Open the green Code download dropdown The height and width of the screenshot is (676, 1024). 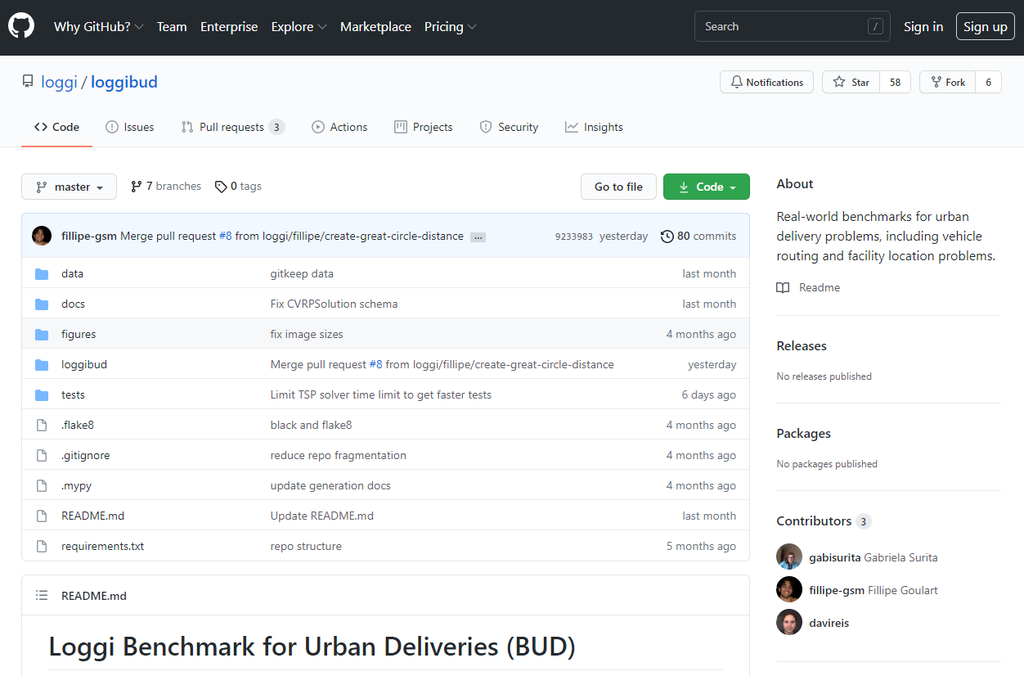click(x=706, y=187)
